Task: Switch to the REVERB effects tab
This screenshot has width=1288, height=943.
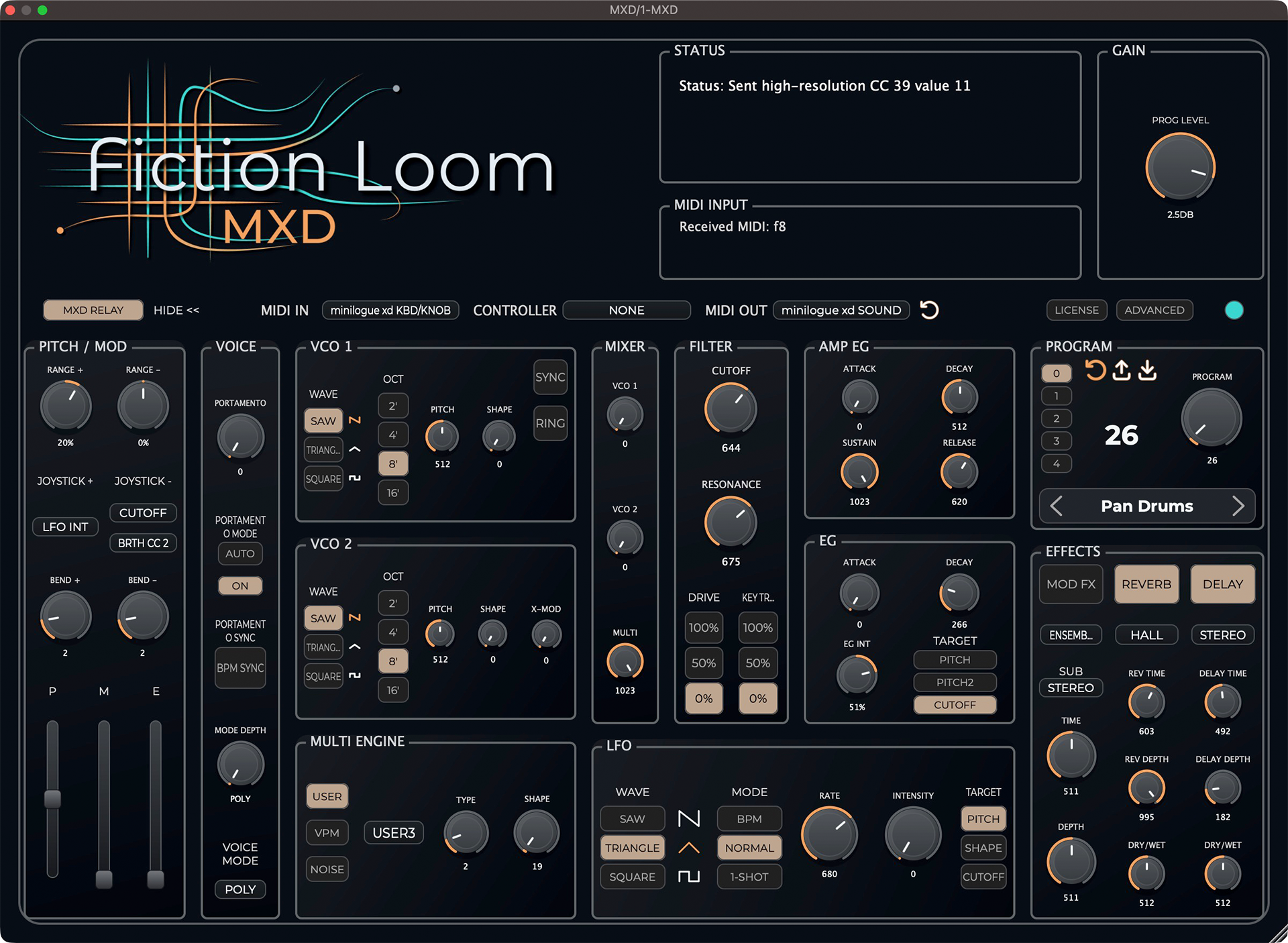Action: [1146, 584]
